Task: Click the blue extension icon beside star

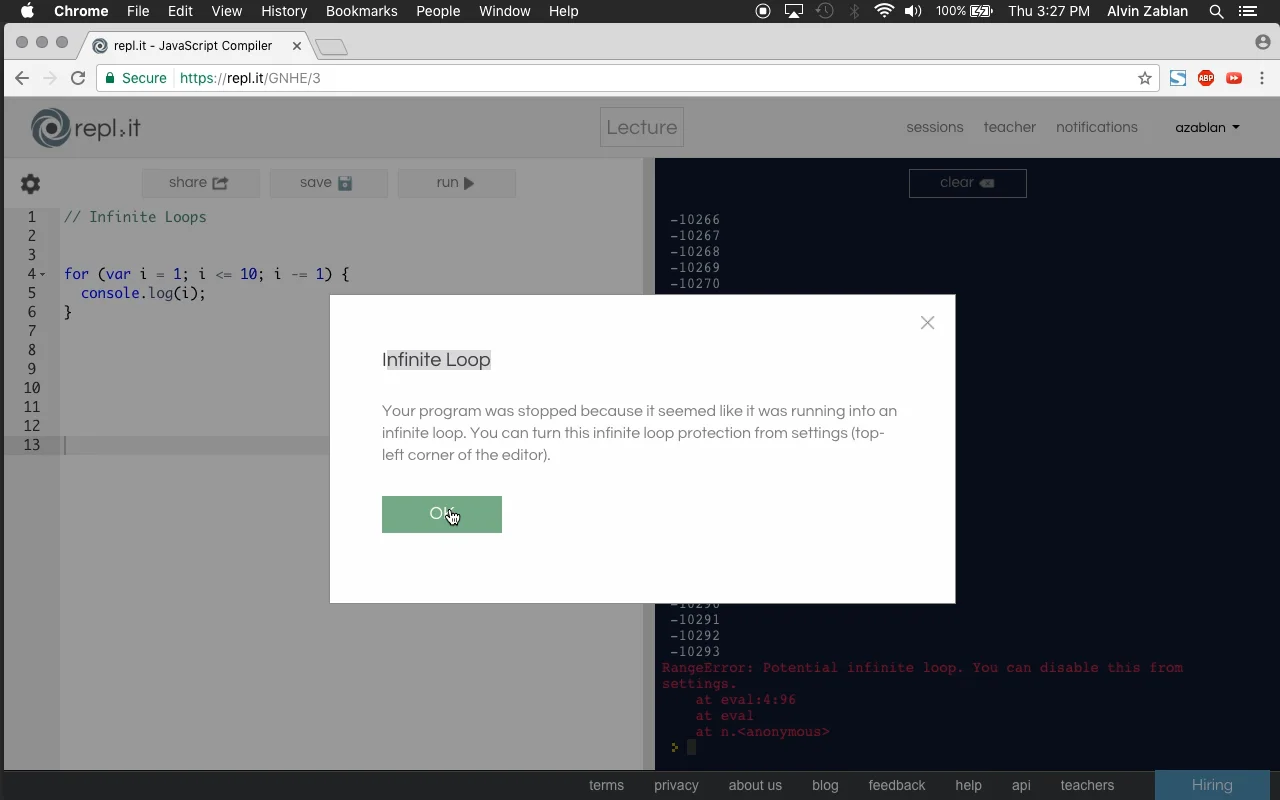Action: click(x=1178, y=78)
